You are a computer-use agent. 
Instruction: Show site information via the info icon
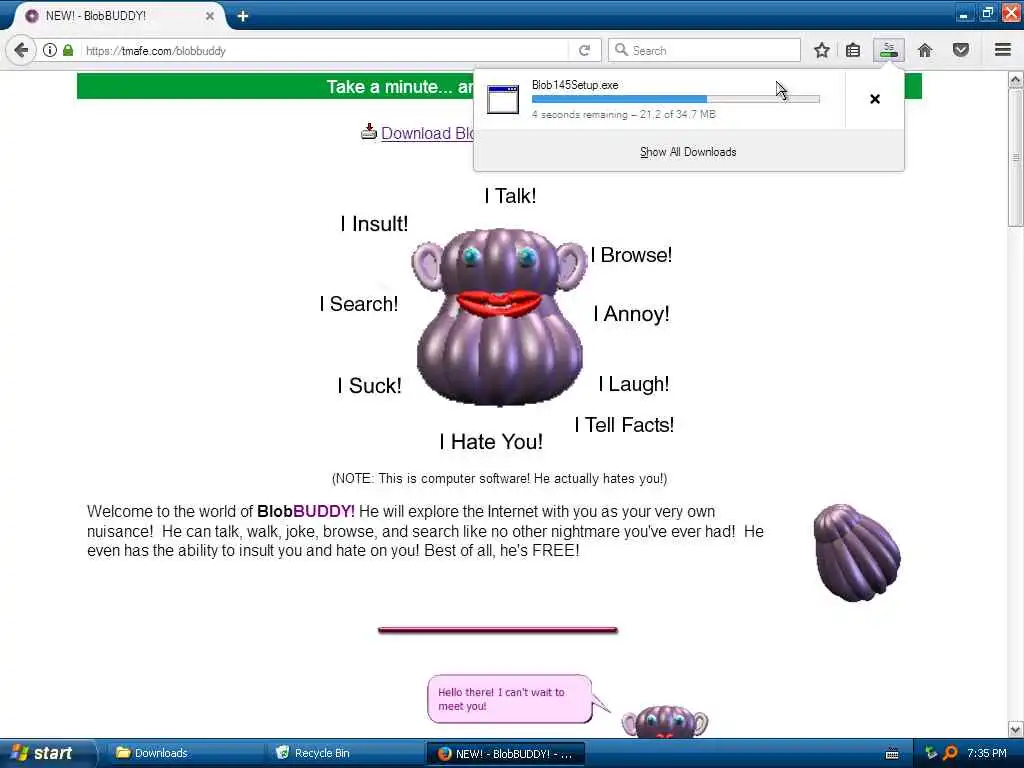(50, 50)
